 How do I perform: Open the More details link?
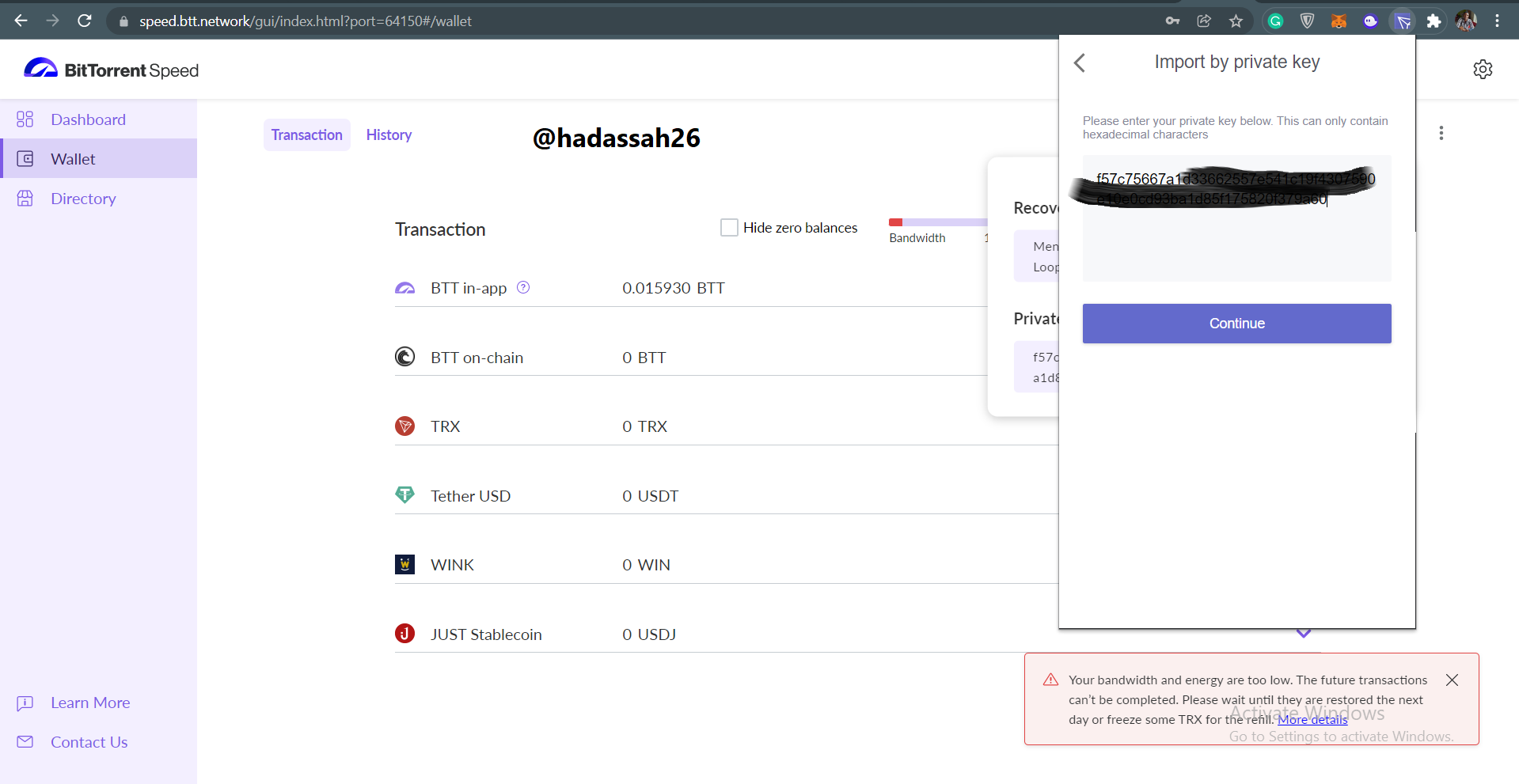click(1312, 720)
